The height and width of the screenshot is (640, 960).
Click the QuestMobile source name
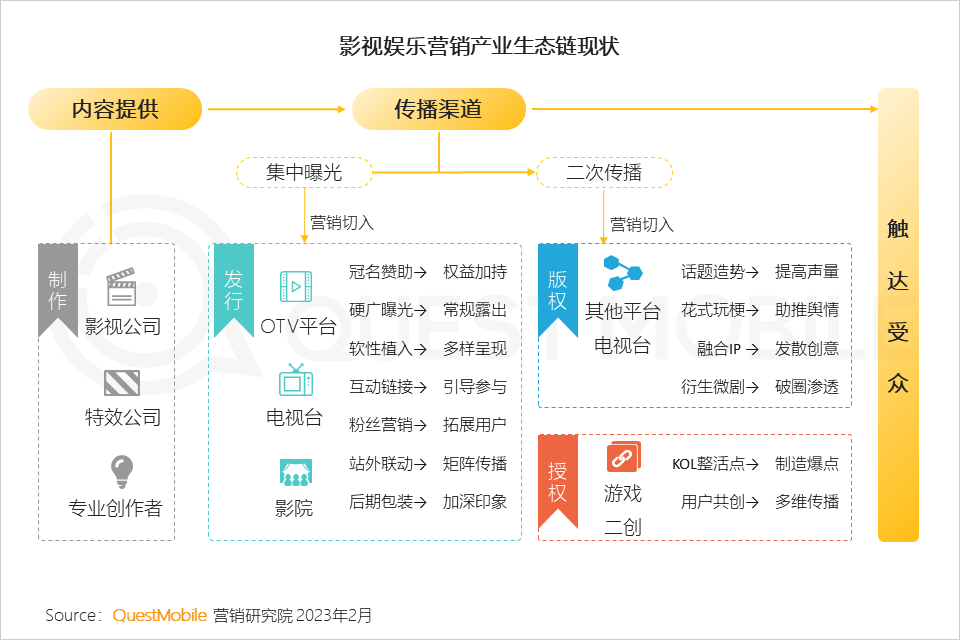click(x=160, y=615)
